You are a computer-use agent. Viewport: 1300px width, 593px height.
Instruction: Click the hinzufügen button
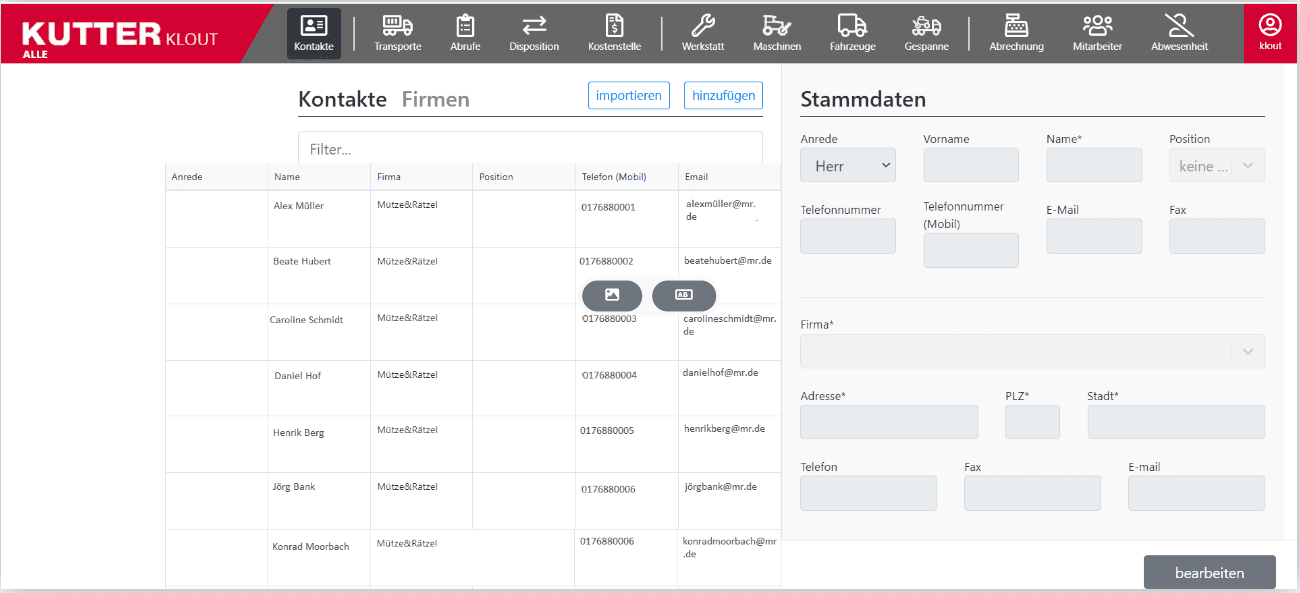(x=724, y=95)
